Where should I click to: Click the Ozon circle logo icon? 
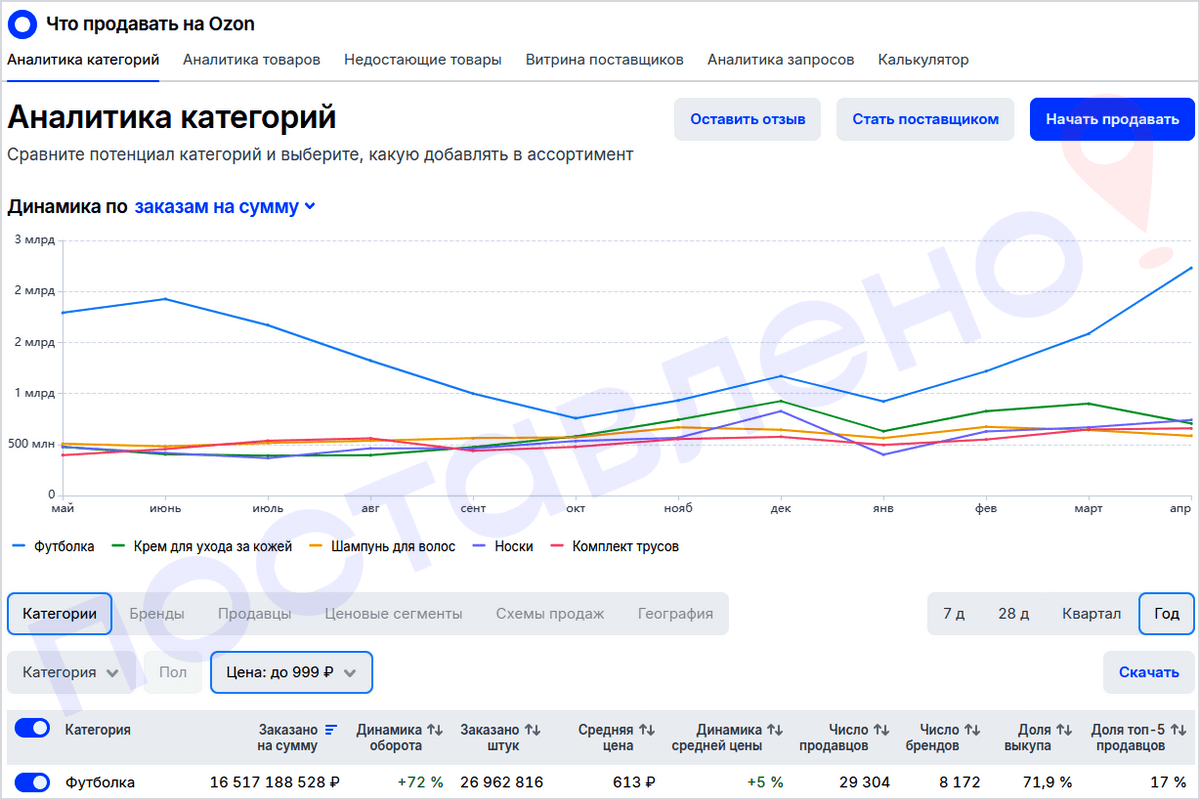(x=23, y=22)
